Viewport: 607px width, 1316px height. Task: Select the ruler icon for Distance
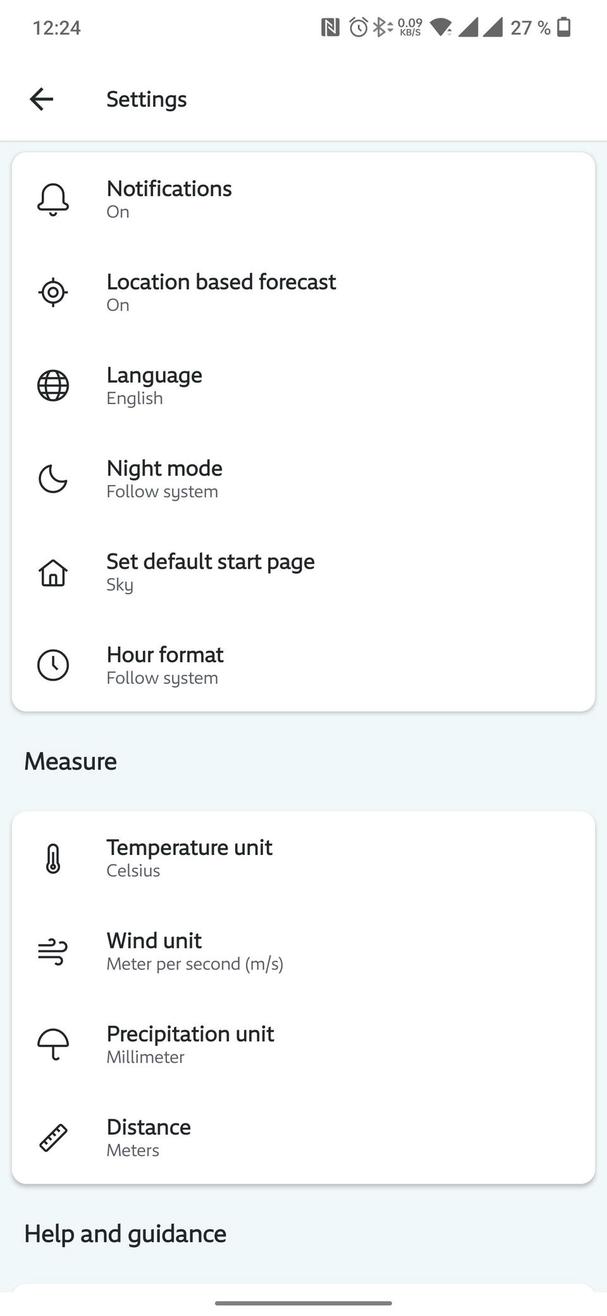pyautogui.click(x=52, y=1136)
